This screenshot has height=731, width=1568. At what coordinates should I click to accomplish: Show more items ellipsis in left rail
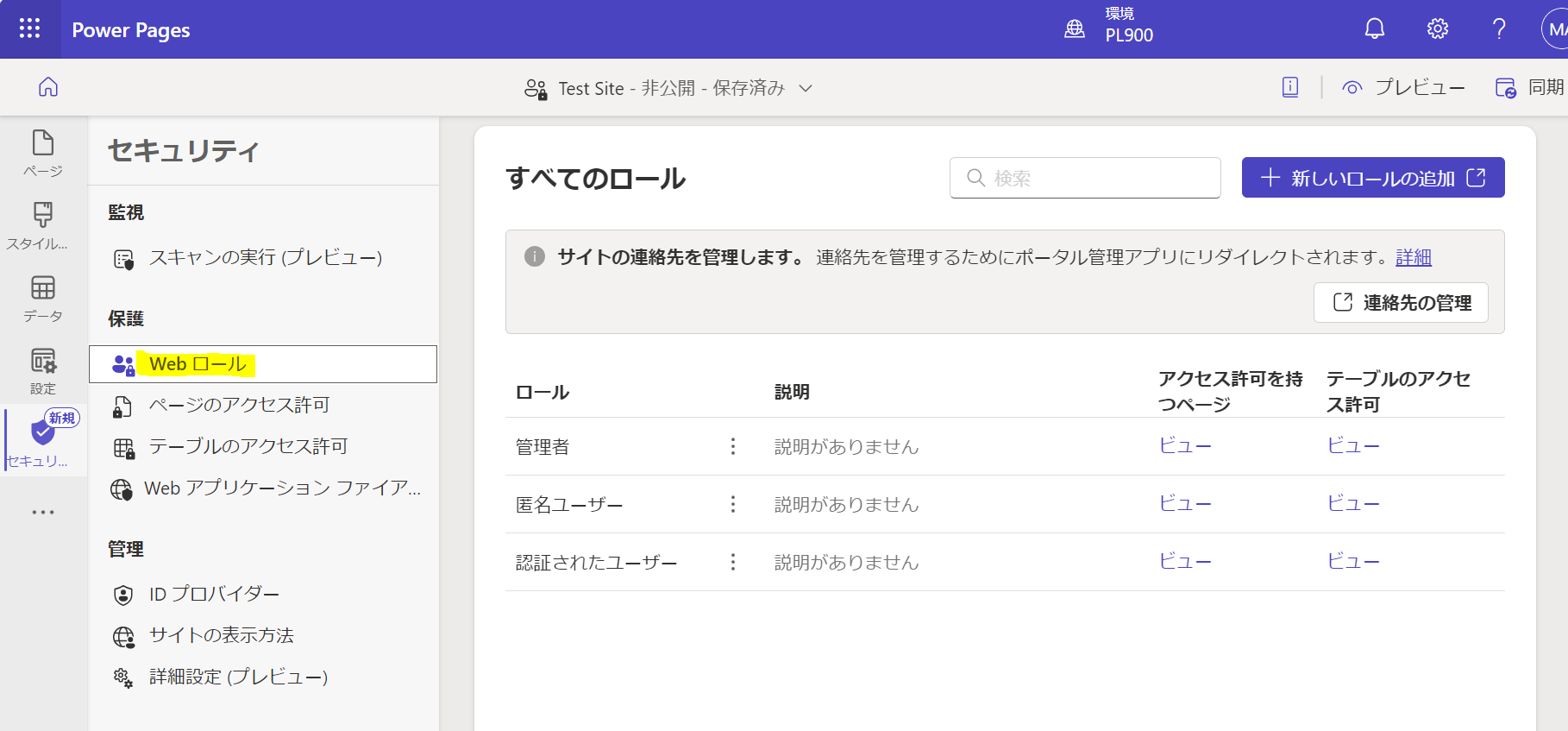[43, 512]
